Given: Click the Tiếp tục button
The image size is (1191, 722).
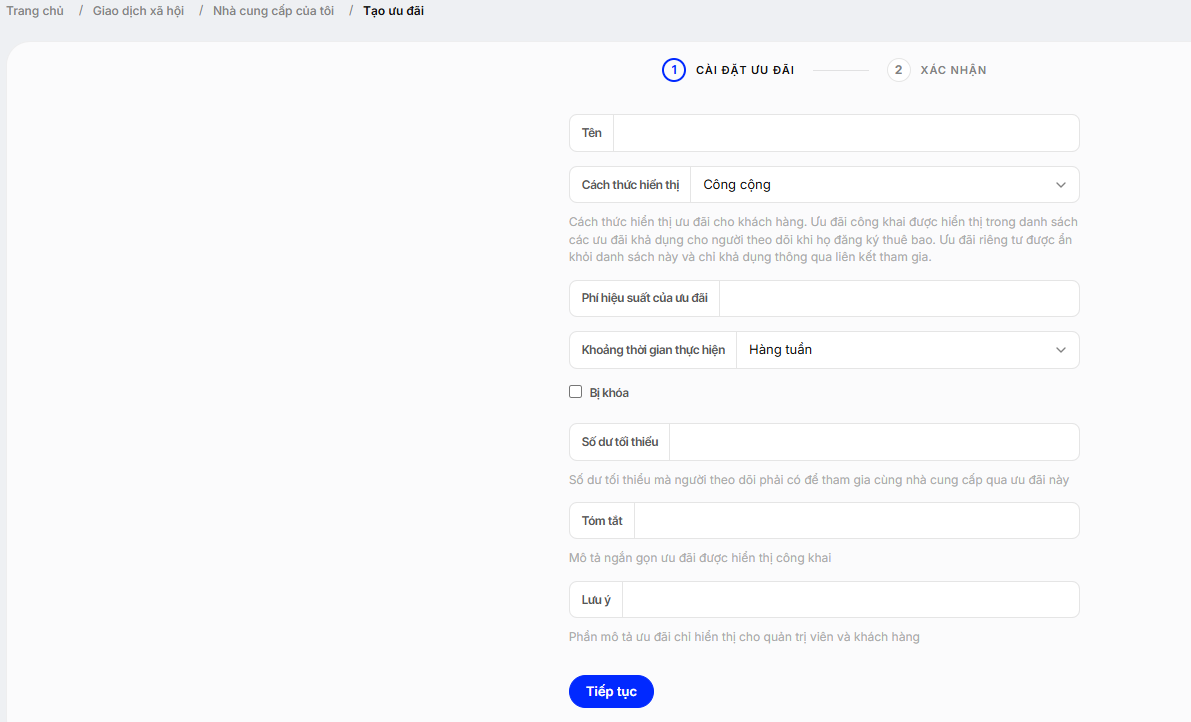Looking at the screenshot, I should (x=611, y=691).
